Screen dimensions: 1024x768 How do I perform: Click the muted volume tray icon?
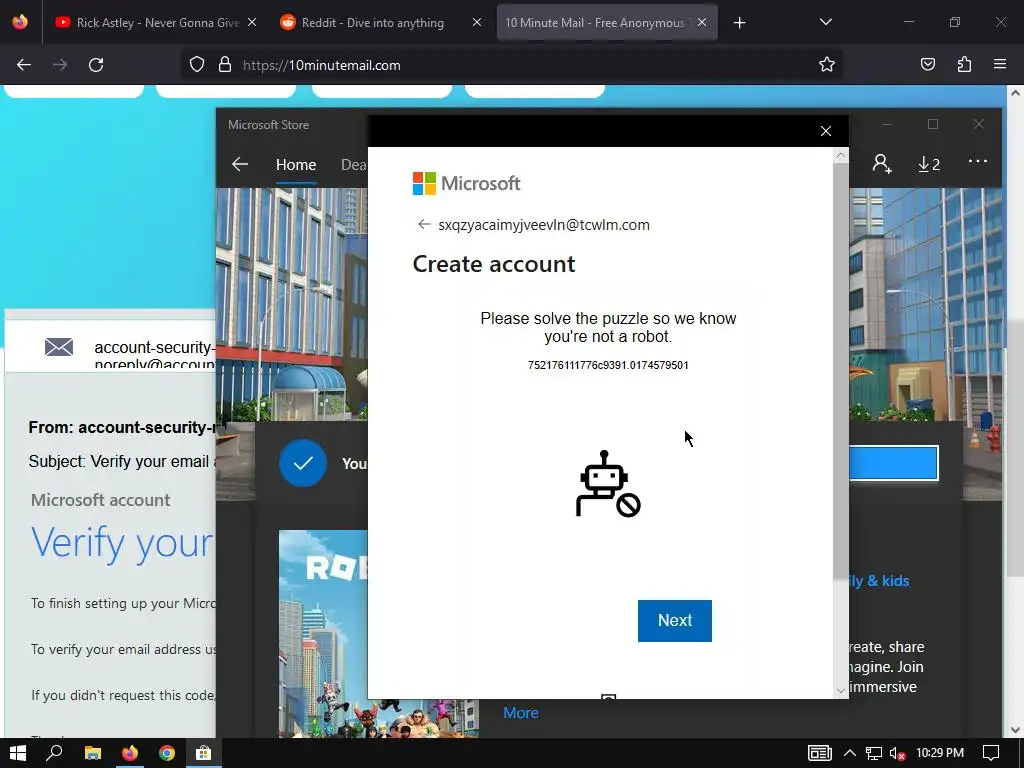tap(897, 753)
